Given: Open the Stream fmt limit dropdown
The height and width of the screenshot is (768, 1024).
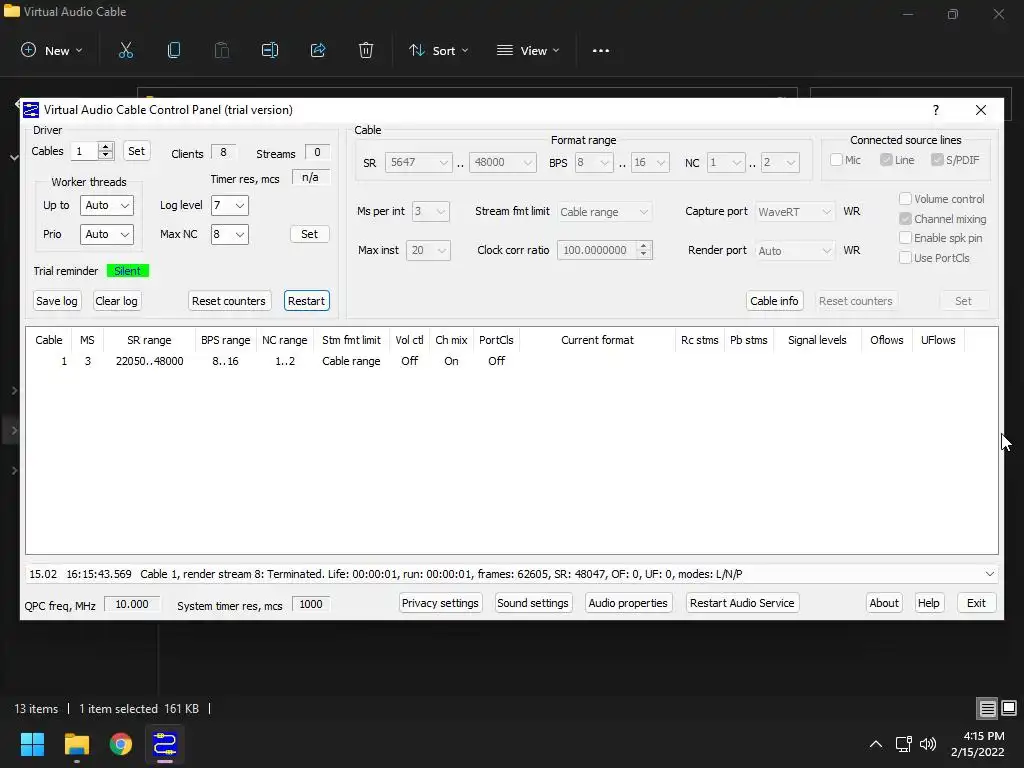Looking at the screenshot, I should coord(605,212).
